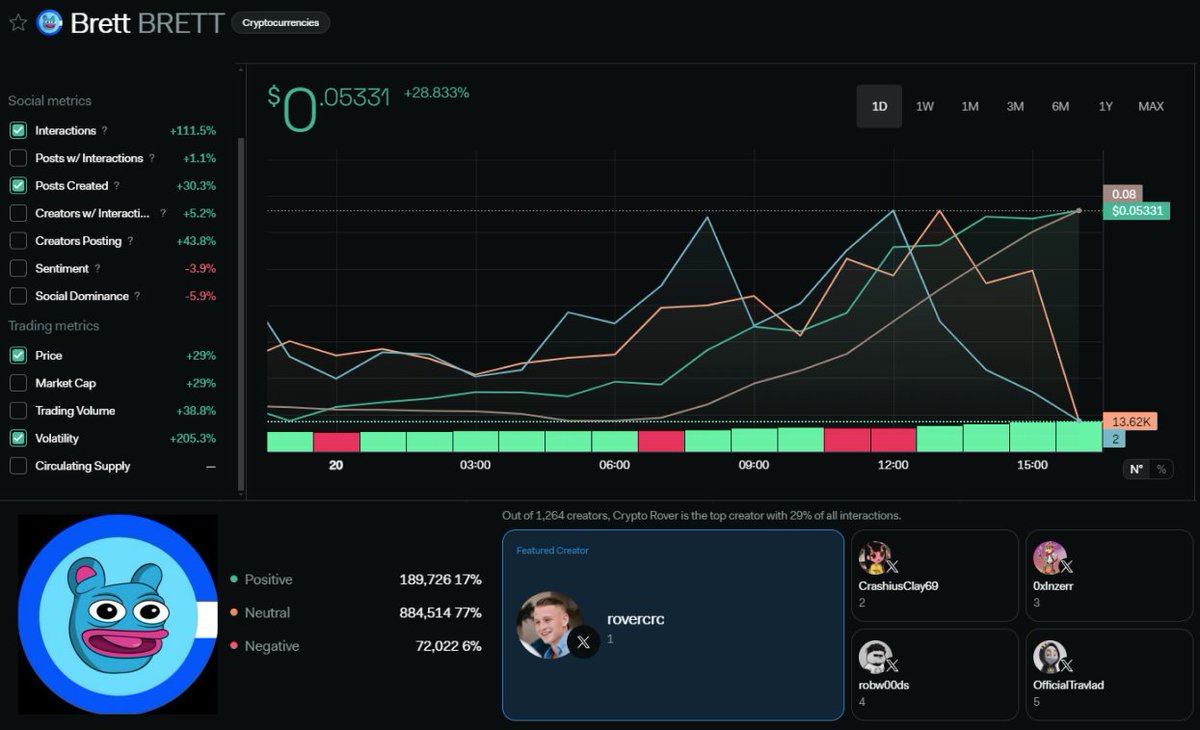Click the Positive 189,726 17% row
The height and width of the screenshot is (730, 1200).
coord(355,580)
